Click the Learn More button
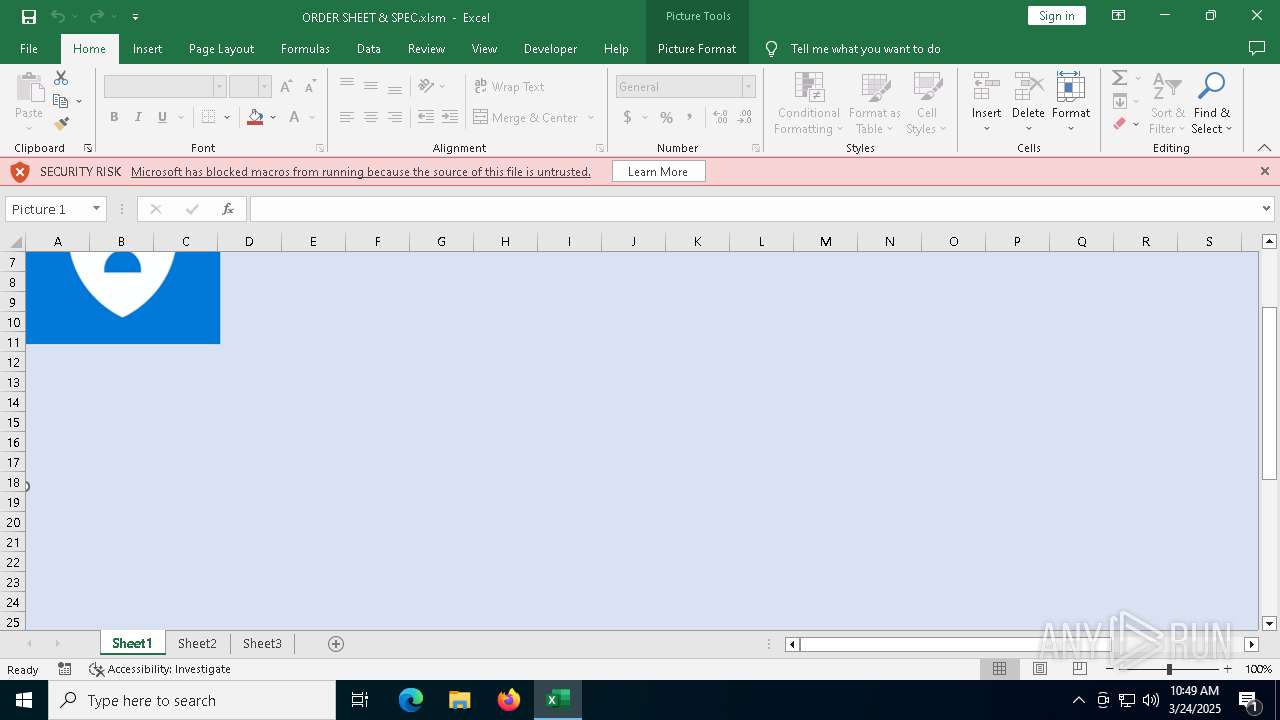The height and width of the screenshot is (720, 1280). pyautogui.click(x=658, y=172)
